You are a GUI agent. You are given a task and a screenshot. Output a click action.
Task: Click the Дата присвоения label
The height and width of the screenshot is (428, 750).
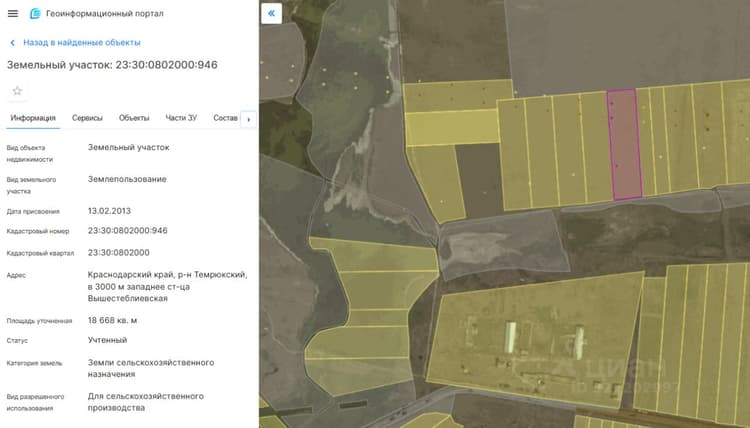(33, 211)
